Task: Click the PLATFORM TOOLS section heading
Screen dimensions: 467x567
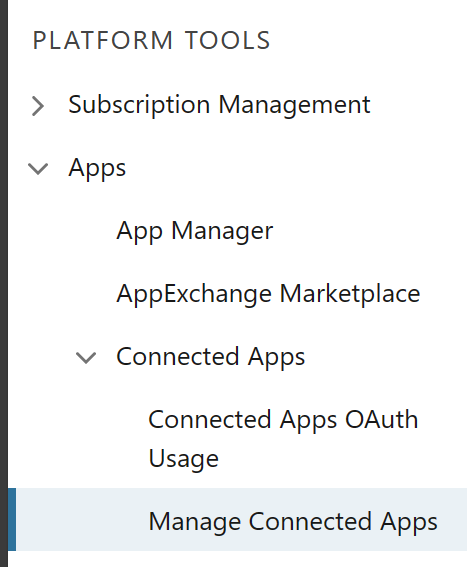Action: point(152,40)
